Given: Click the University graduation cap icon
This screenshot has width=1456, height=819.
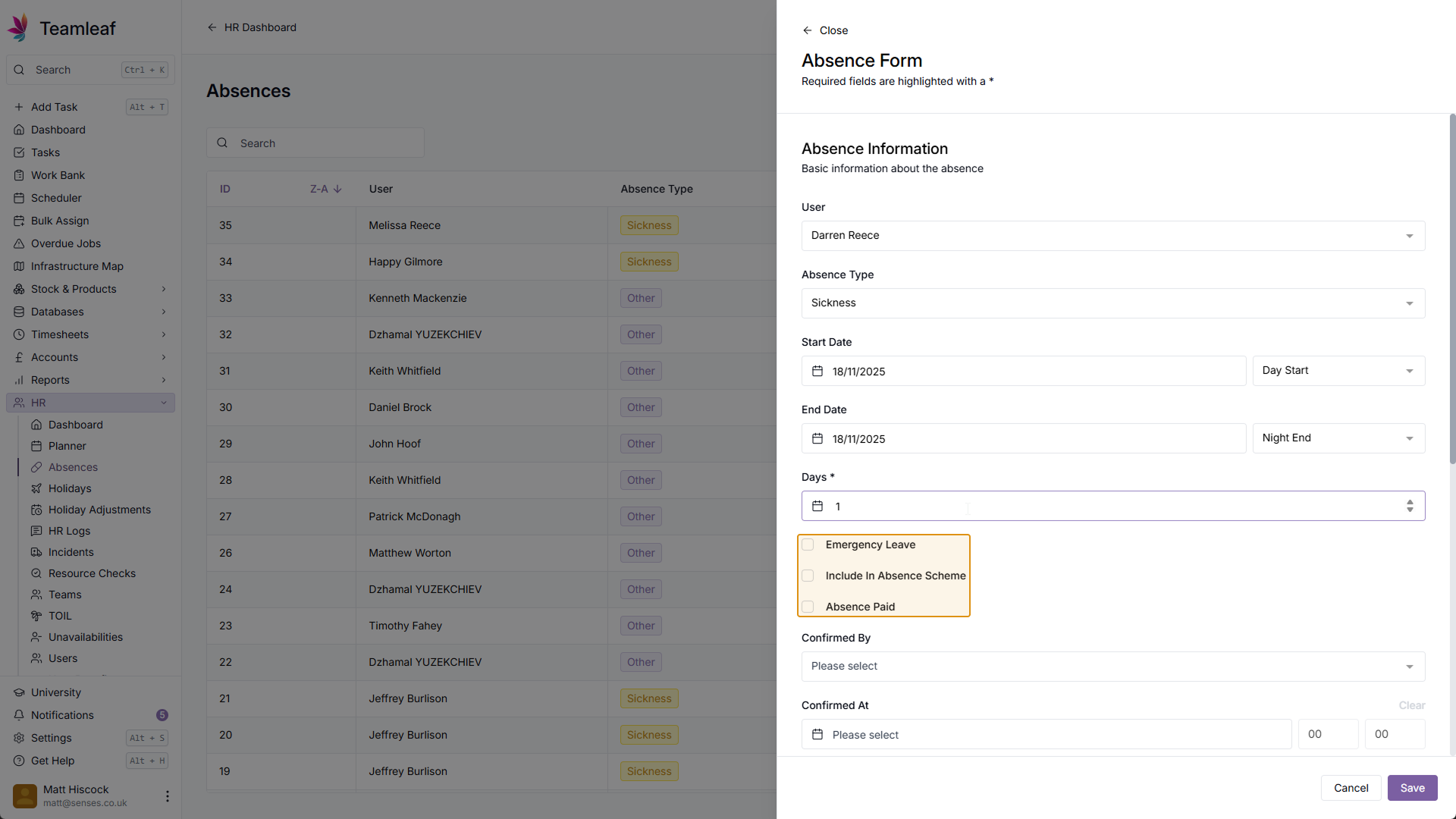Looking at the screenshot, I should click(x=19, y=692).
